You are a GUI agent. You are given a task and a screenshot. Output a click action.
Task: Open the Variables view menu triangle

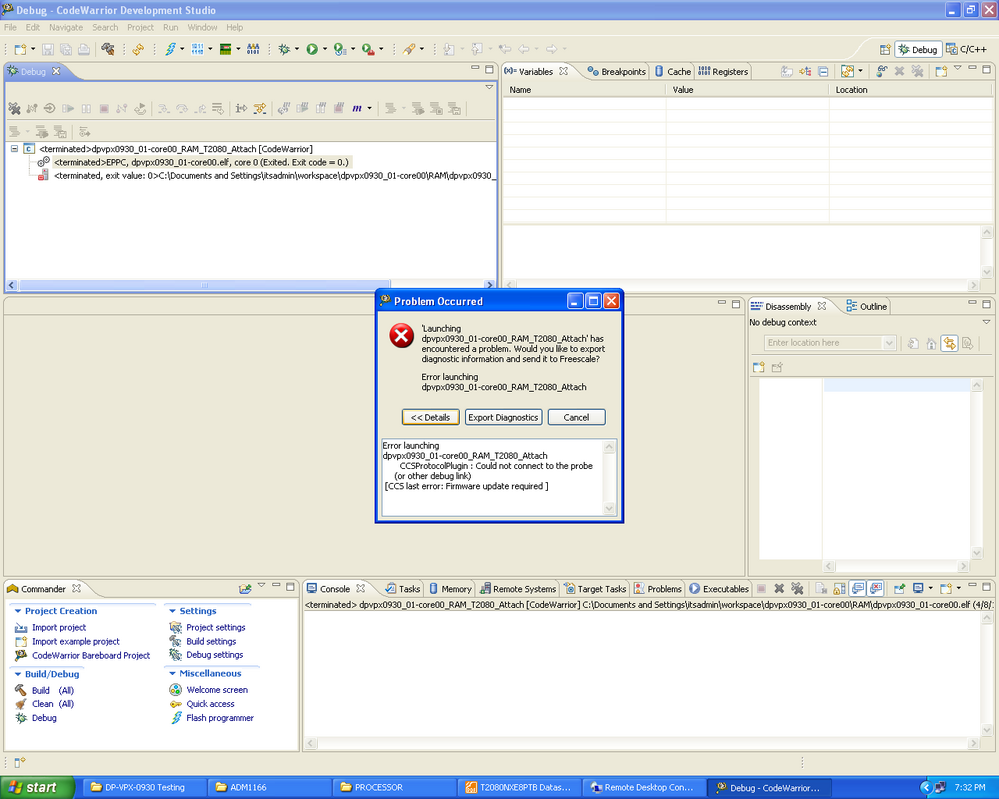click(957, 70)
